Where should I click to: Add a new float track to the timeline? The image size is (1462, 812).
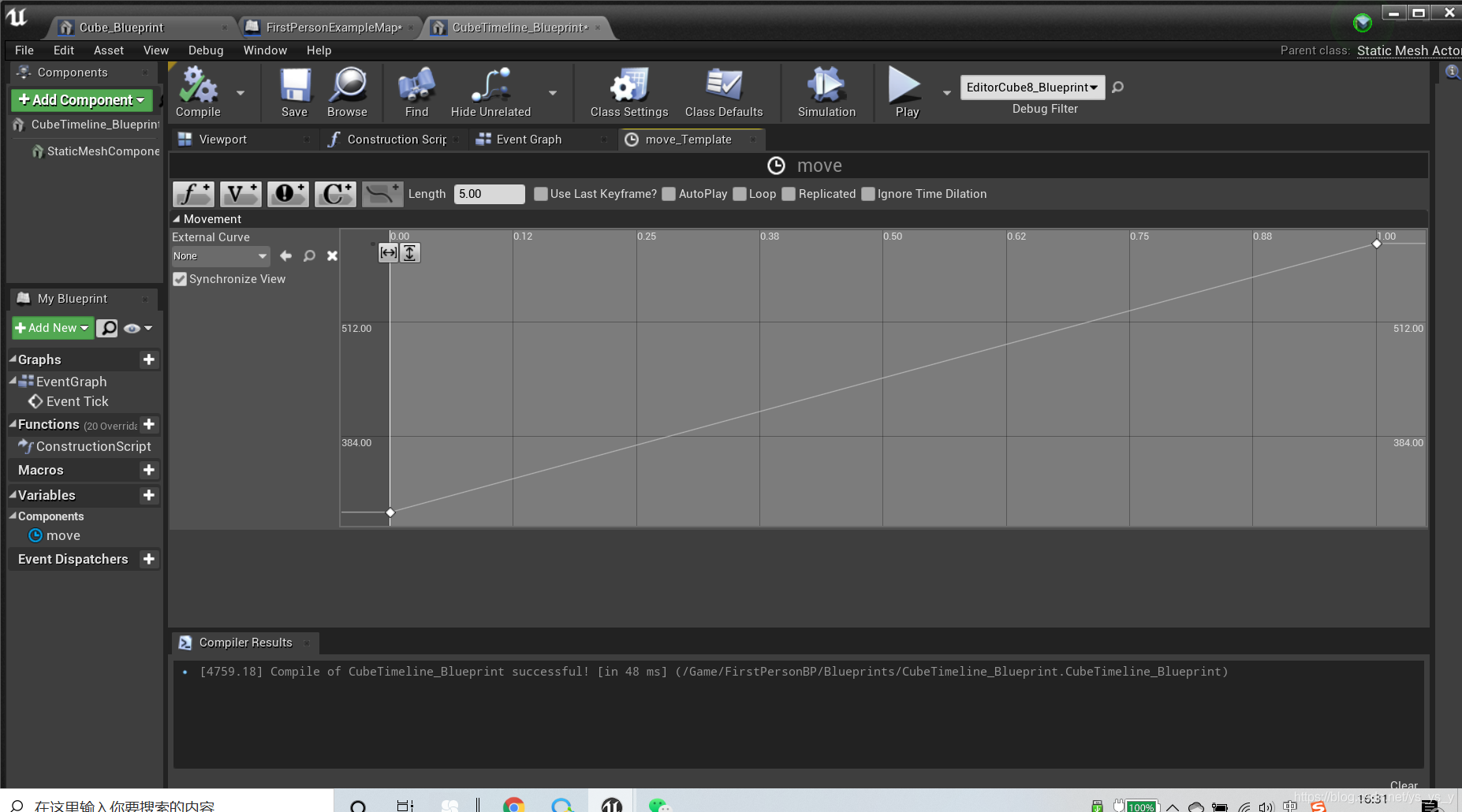[x=192, y=194]
